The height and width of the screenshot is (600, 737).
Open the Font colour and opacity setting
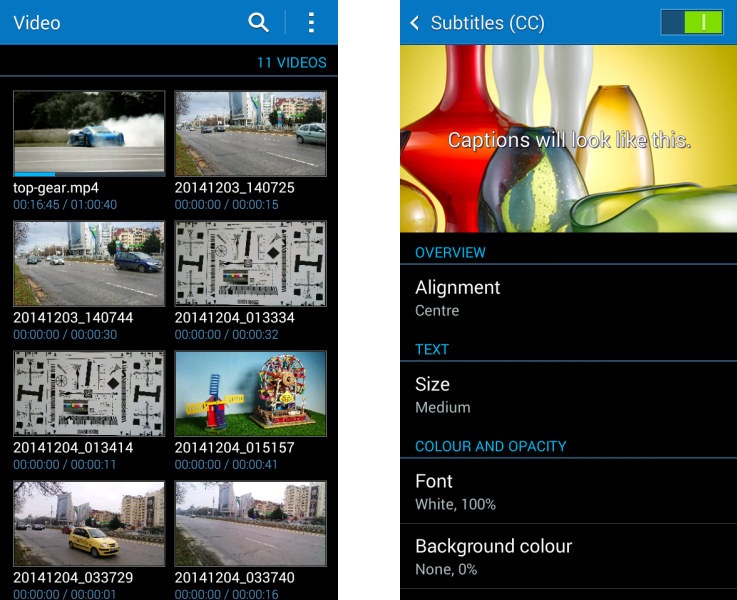point(568,491)
